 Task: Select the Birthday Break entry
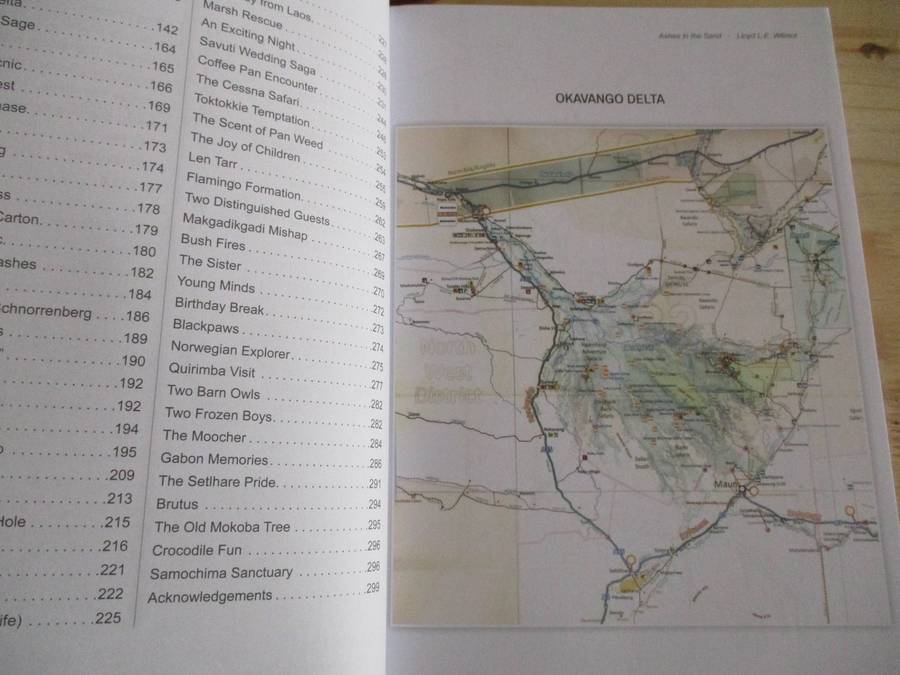[219, 305]
